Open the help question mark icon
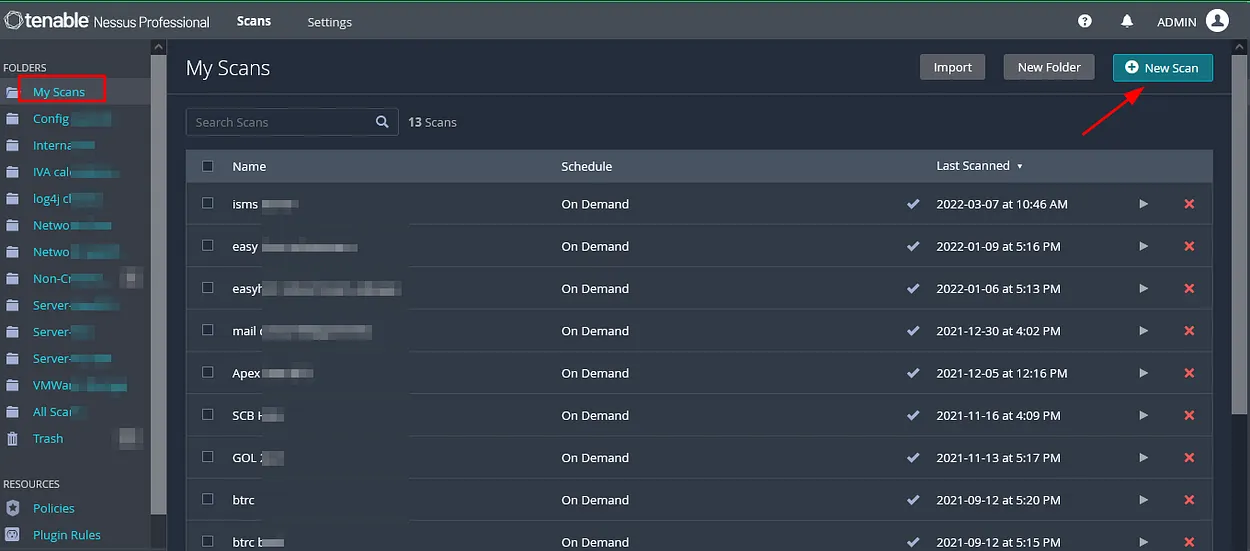This screenshot has height=551, width=1250. click(1085, 21)
